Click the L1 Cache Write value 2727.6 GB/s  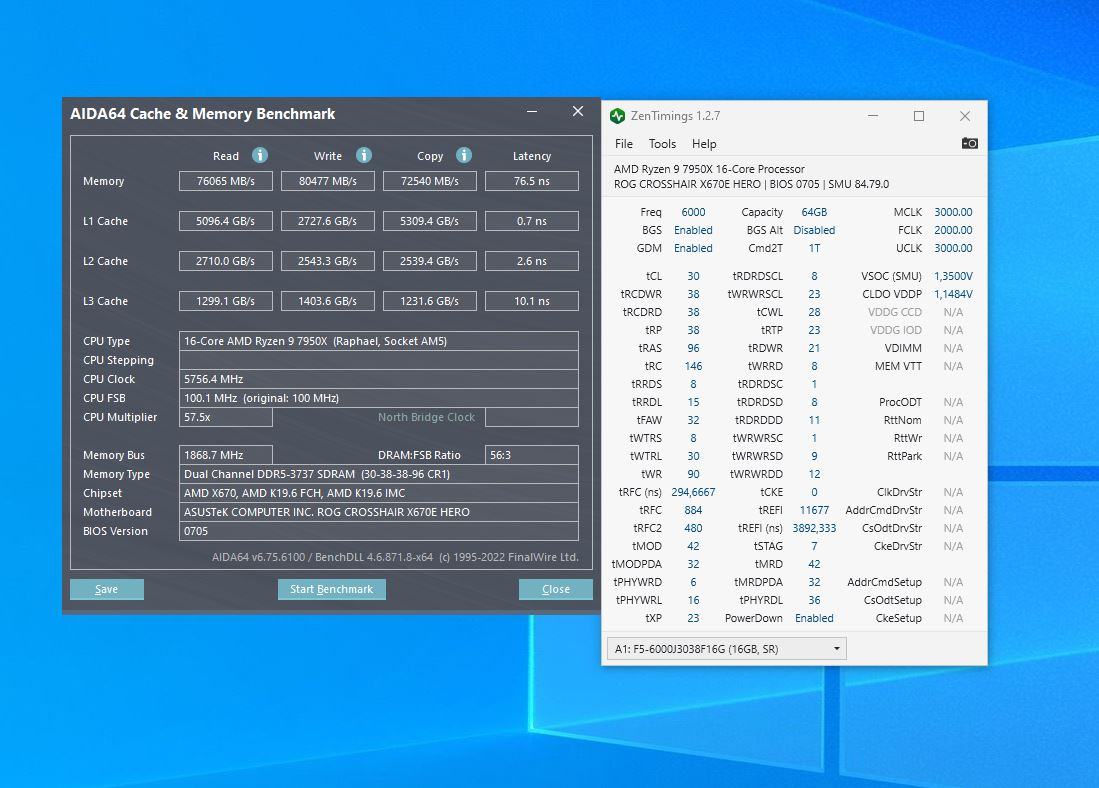[x=327, y=221]
